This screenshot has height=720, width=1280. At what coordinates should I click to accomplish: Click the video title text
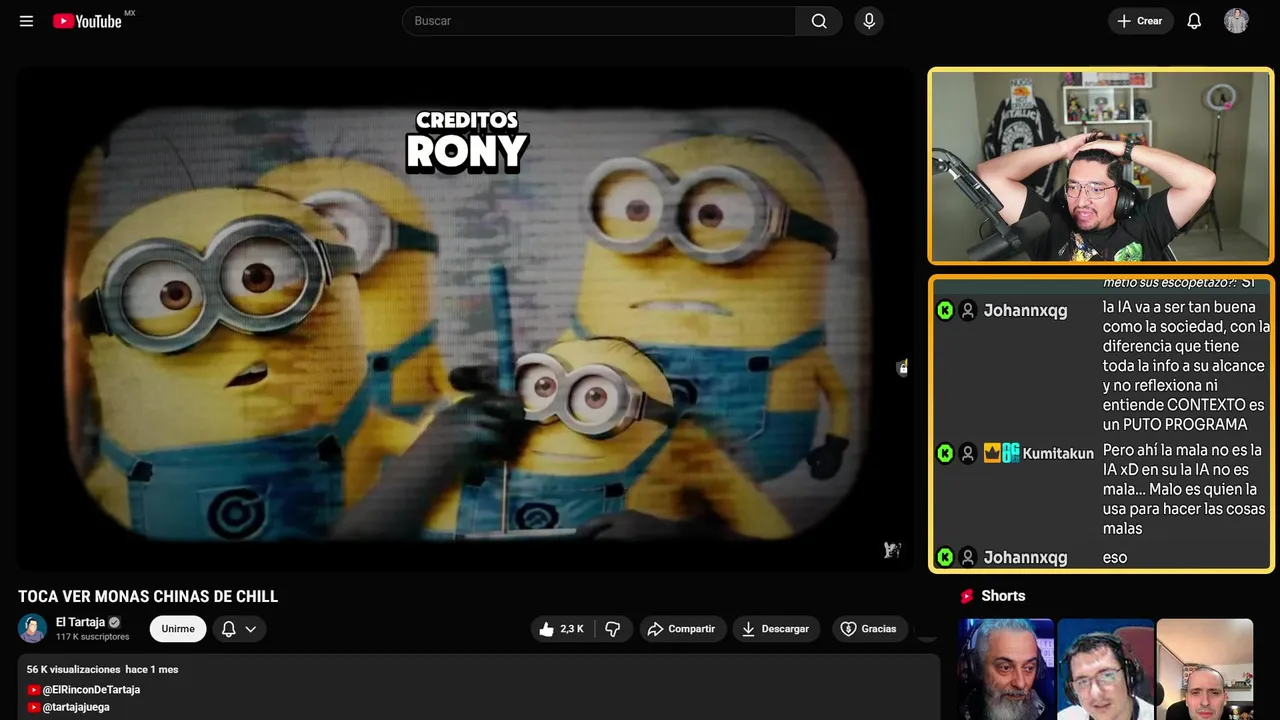click(148, 596)
